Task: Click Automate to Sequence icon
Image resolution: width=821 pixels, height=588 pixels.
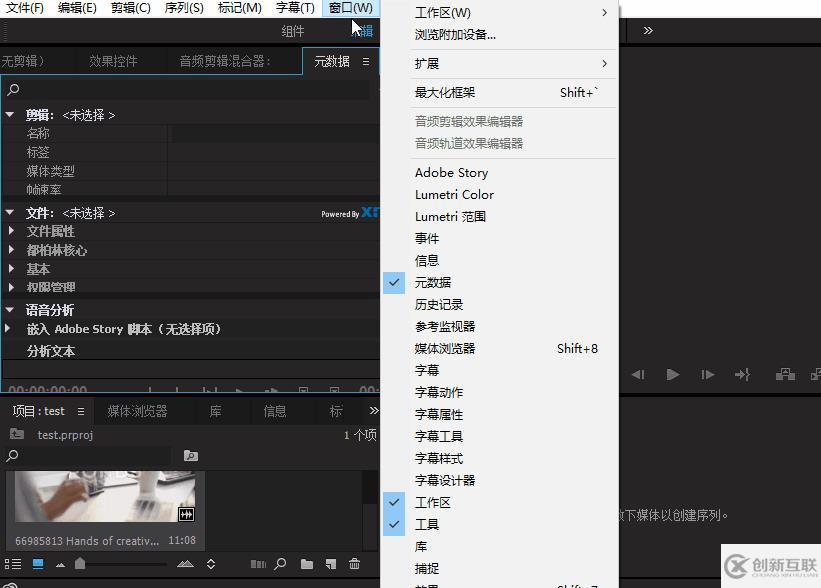Action: pyautogui.click(x=258, y=564)
